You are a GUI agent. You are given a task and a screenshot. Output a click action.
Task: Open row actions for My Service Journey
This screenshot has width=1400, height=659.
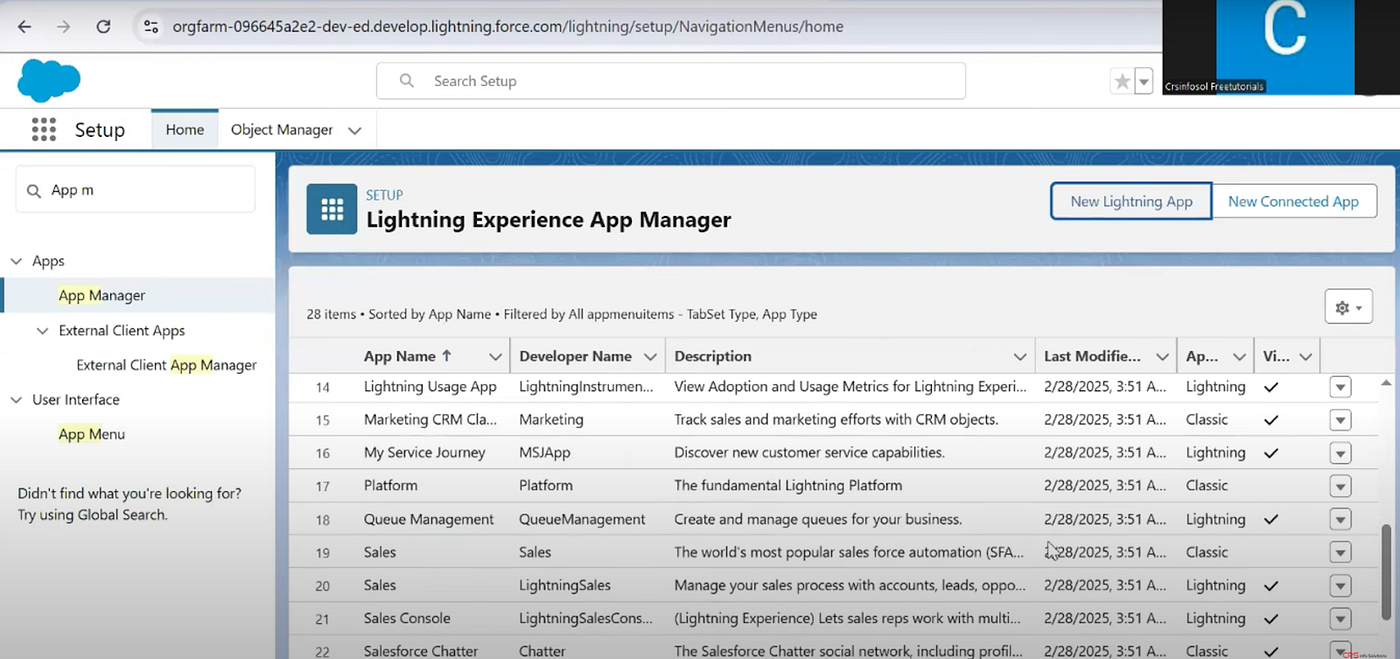point(1340,453)
